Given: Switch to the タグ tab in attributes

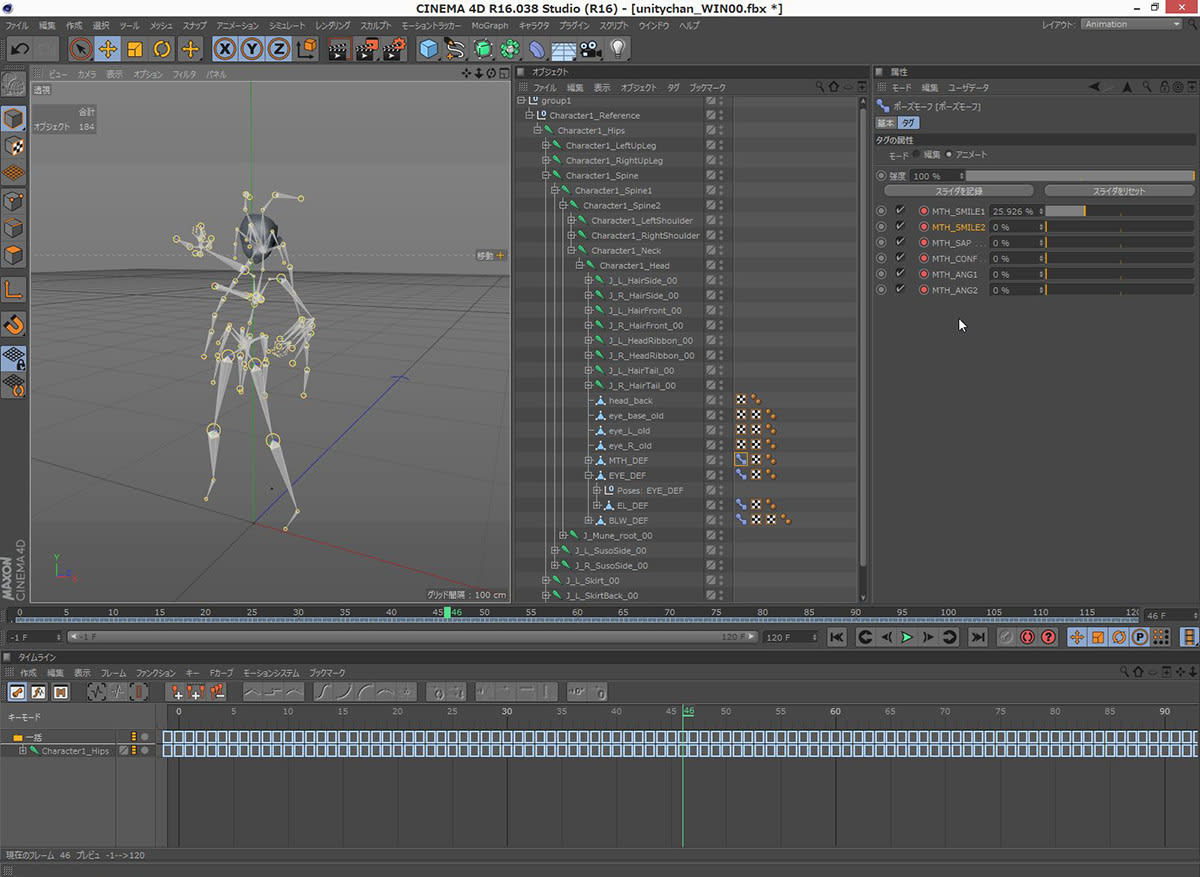Looking at the screenshot, I should tap(907, 122).
